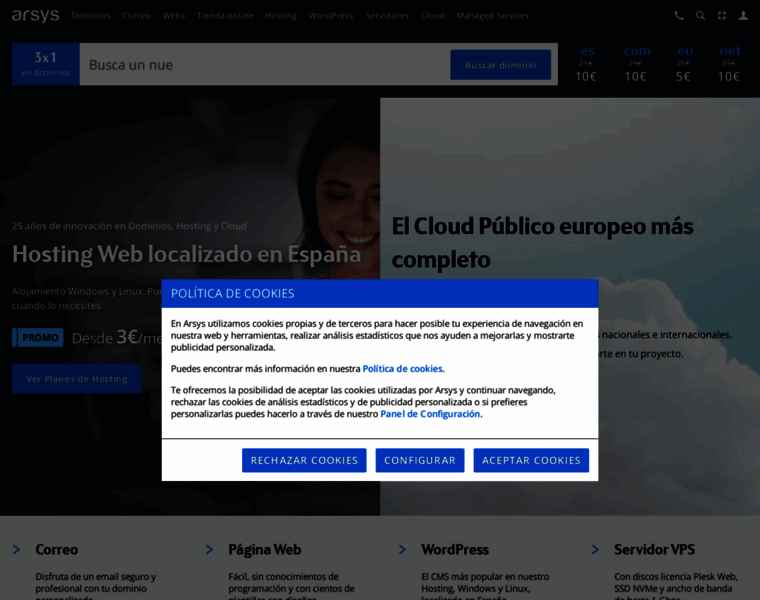Open the WordPress menu in navigation
Viewport: 760px width, 600px height.
[331, 16]
